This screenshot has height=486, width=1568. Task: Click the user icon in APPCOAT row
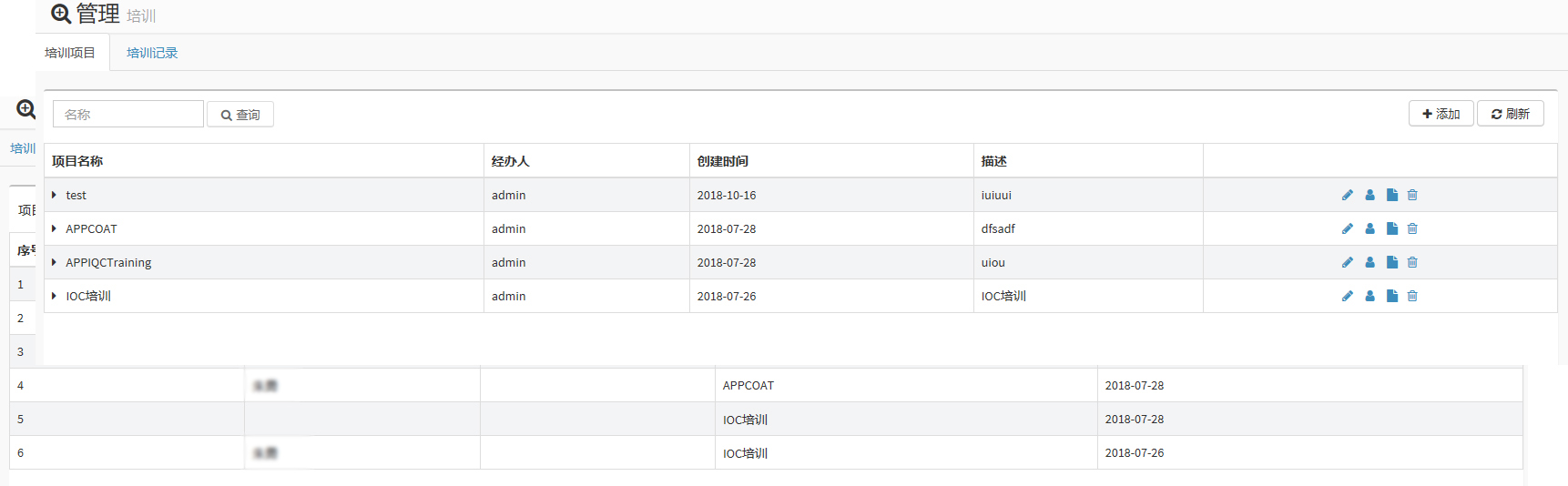click(1369, 228)
